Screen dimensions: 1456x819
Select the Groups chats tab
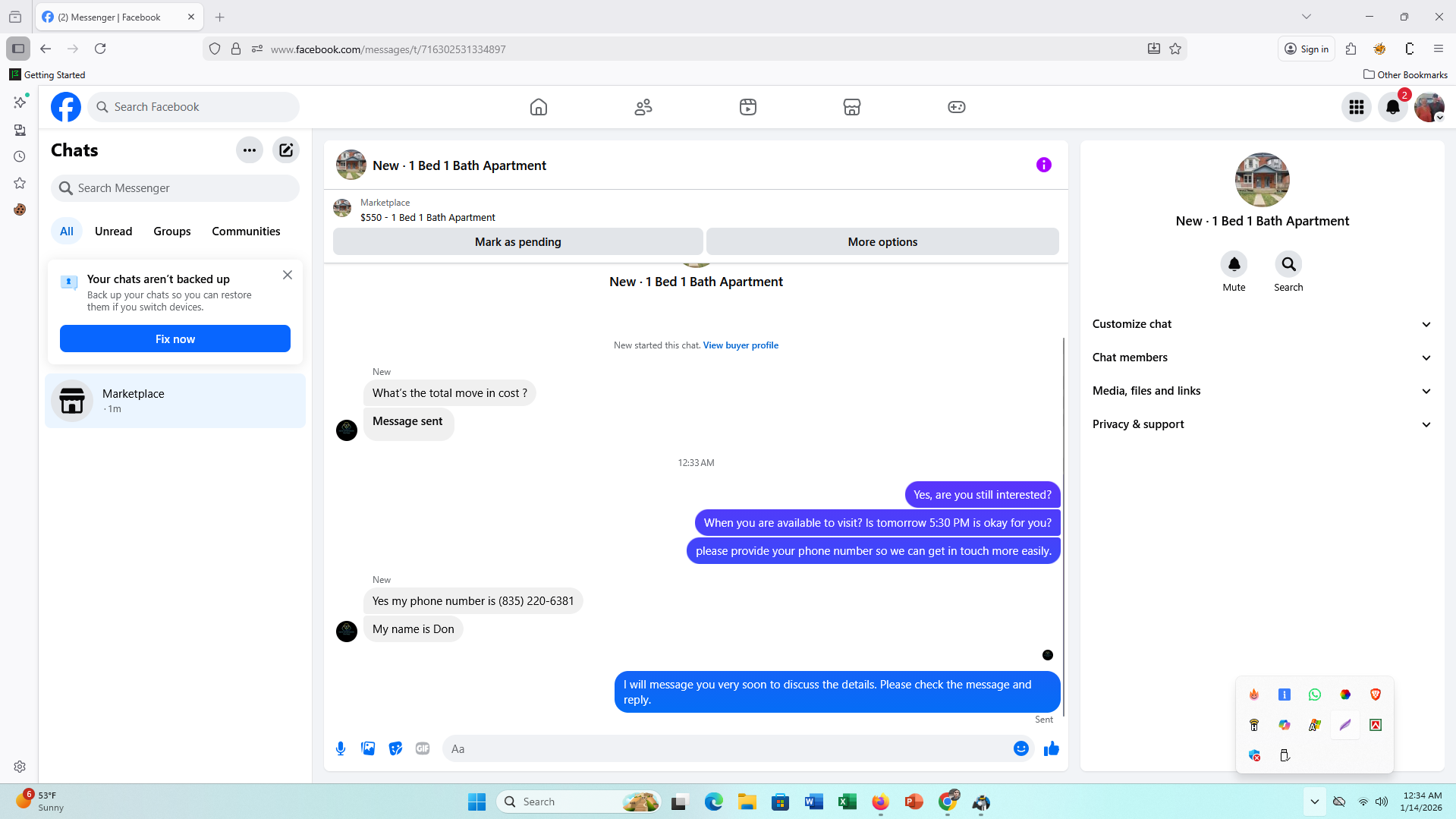(172, 232)
